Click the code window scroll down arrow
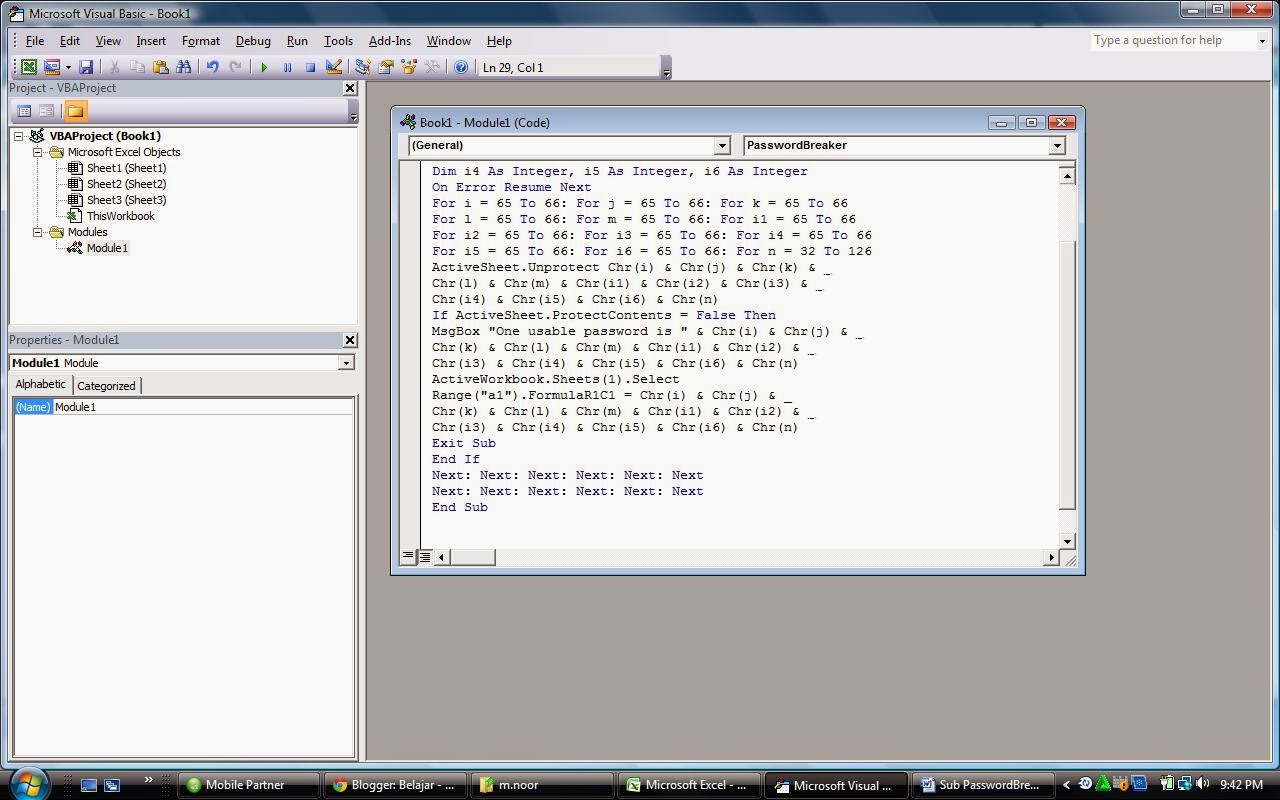The height and width of the screenshot is (800, 1280). coord(1067,541)
